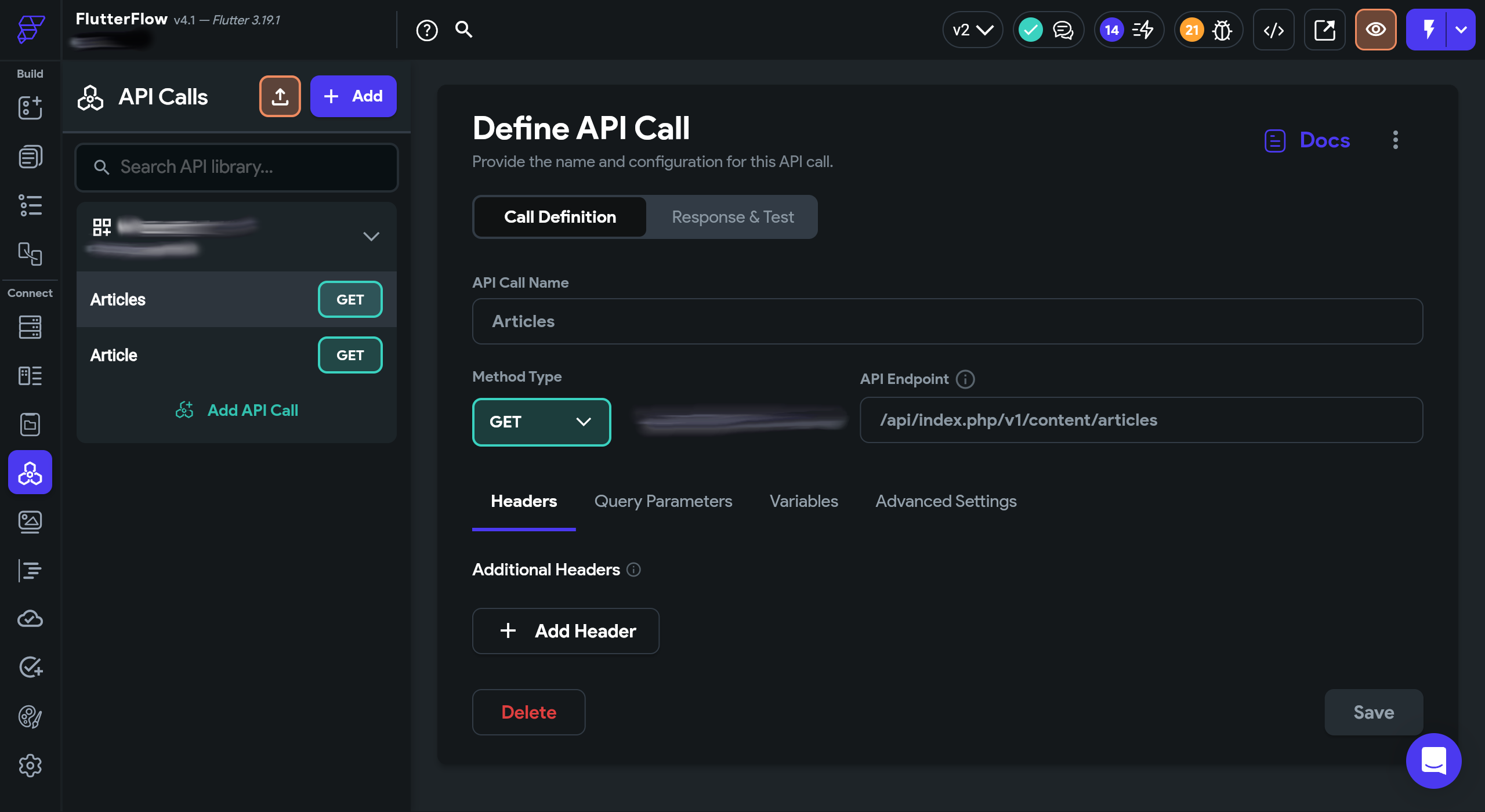Open the widget tree sidebar icon
Screen dimensions: 1485x812
point(30,205)
